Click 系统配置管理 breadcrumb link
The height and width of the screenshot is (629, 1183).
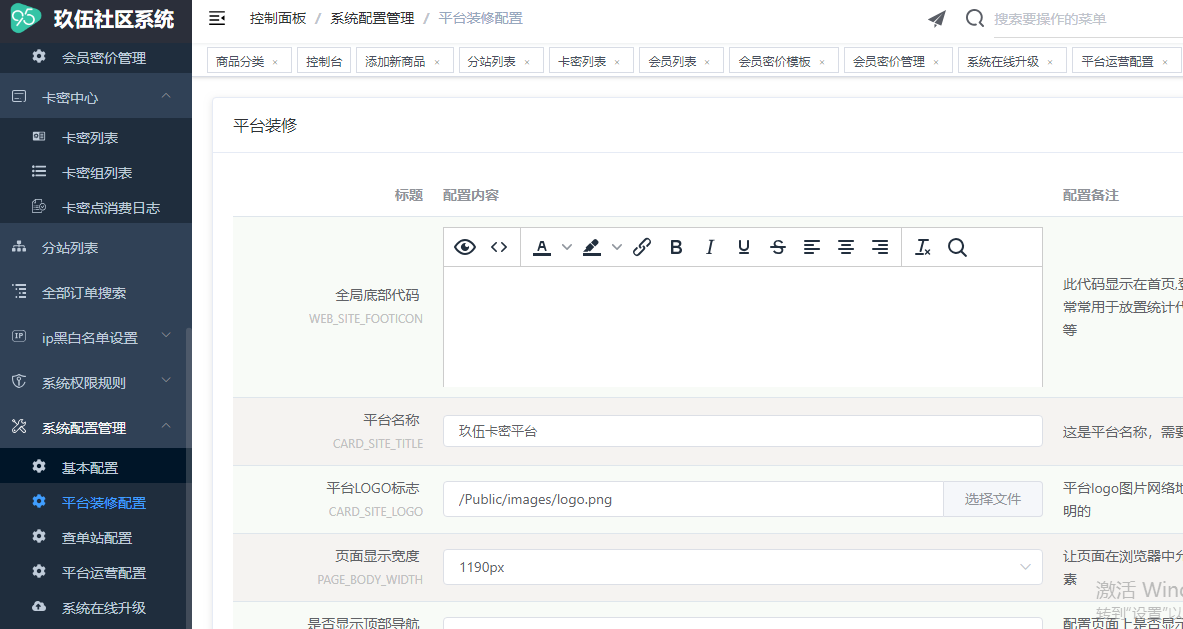coord(373,18)
